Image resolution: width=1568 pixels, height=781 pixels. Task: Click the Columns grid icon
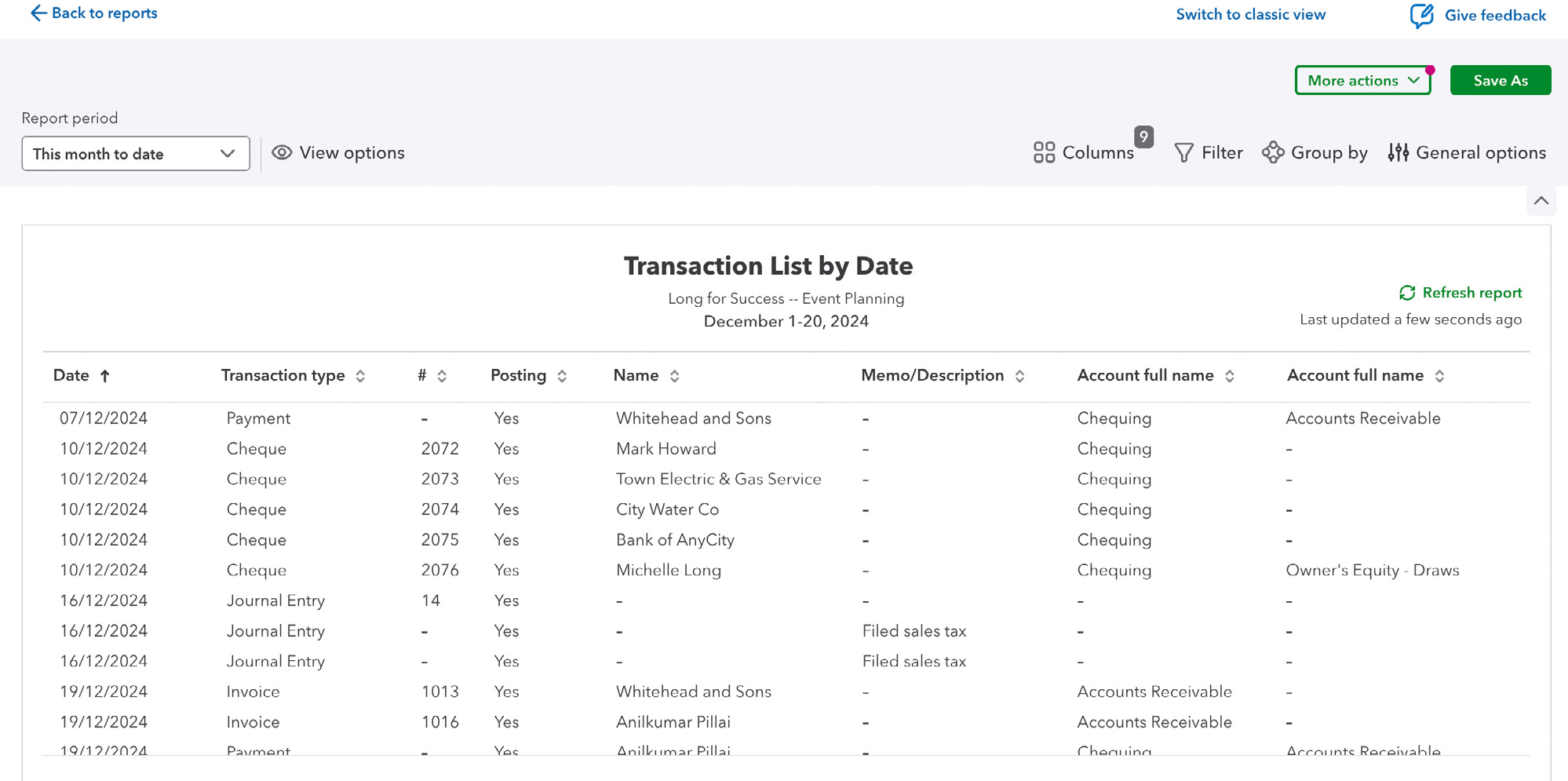tap(1044, 152)
